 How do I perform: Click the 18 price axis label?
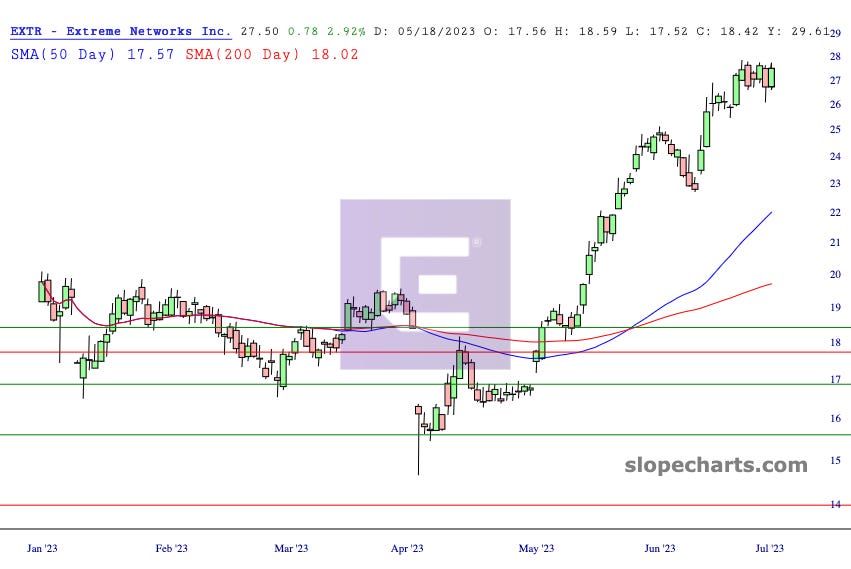pyautogui.click(x=835, y=343)
